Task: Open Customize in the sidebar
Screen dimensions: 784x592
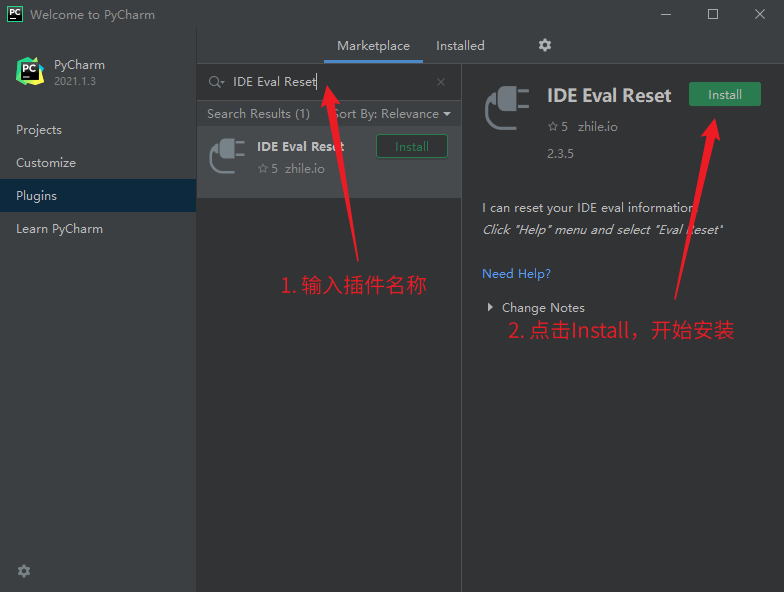Action: tap(46, 163)
